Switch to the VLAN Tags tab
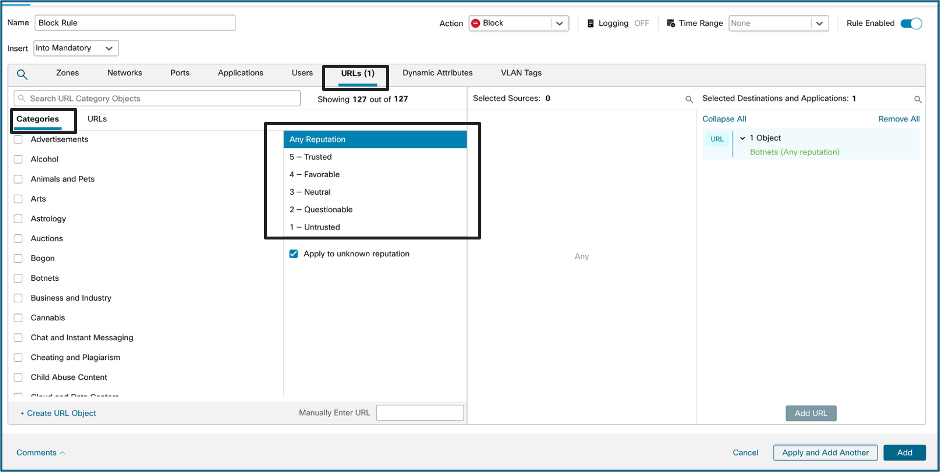Screen dimensions: 940x472 point(521,73)
